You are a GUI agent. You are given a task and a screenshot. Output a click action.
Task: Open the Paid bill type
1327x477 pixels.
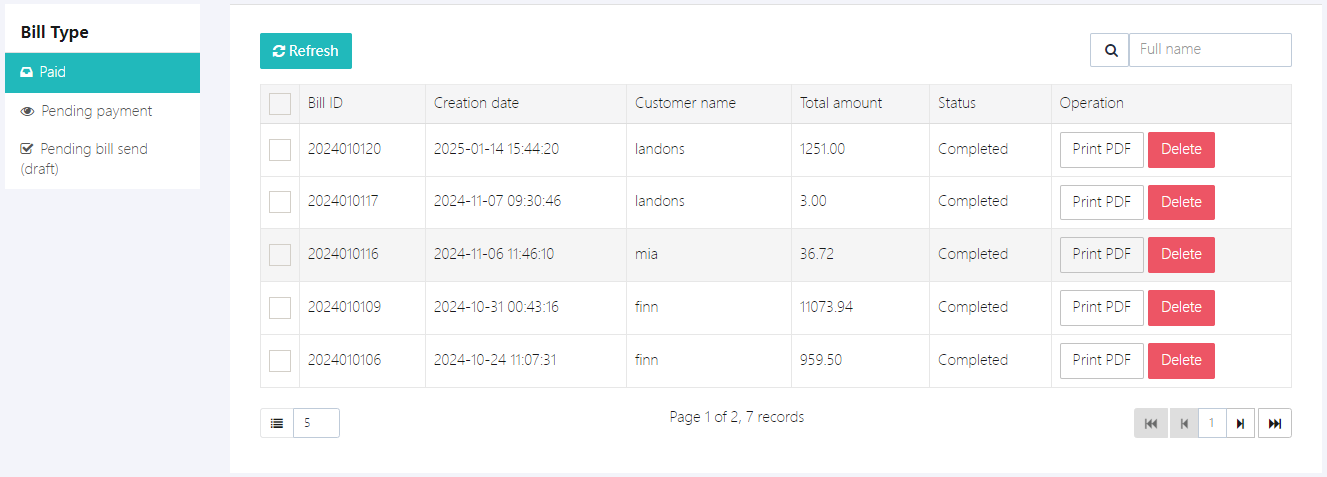(102, 73)
